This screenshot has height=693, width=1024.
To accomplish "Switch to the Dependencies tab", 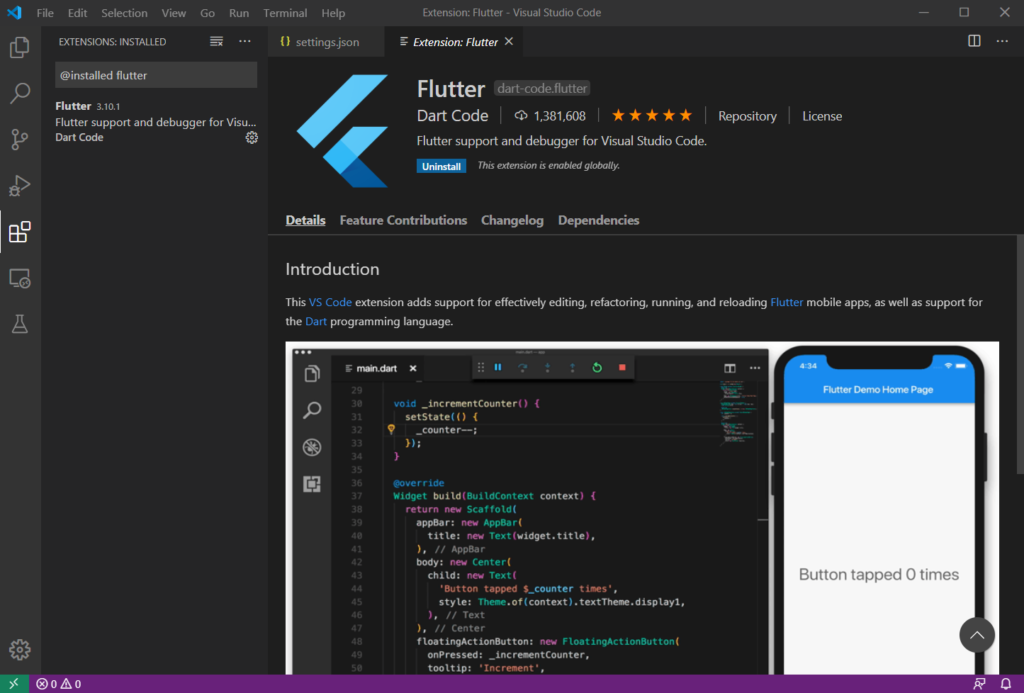I will pos(598,220).
